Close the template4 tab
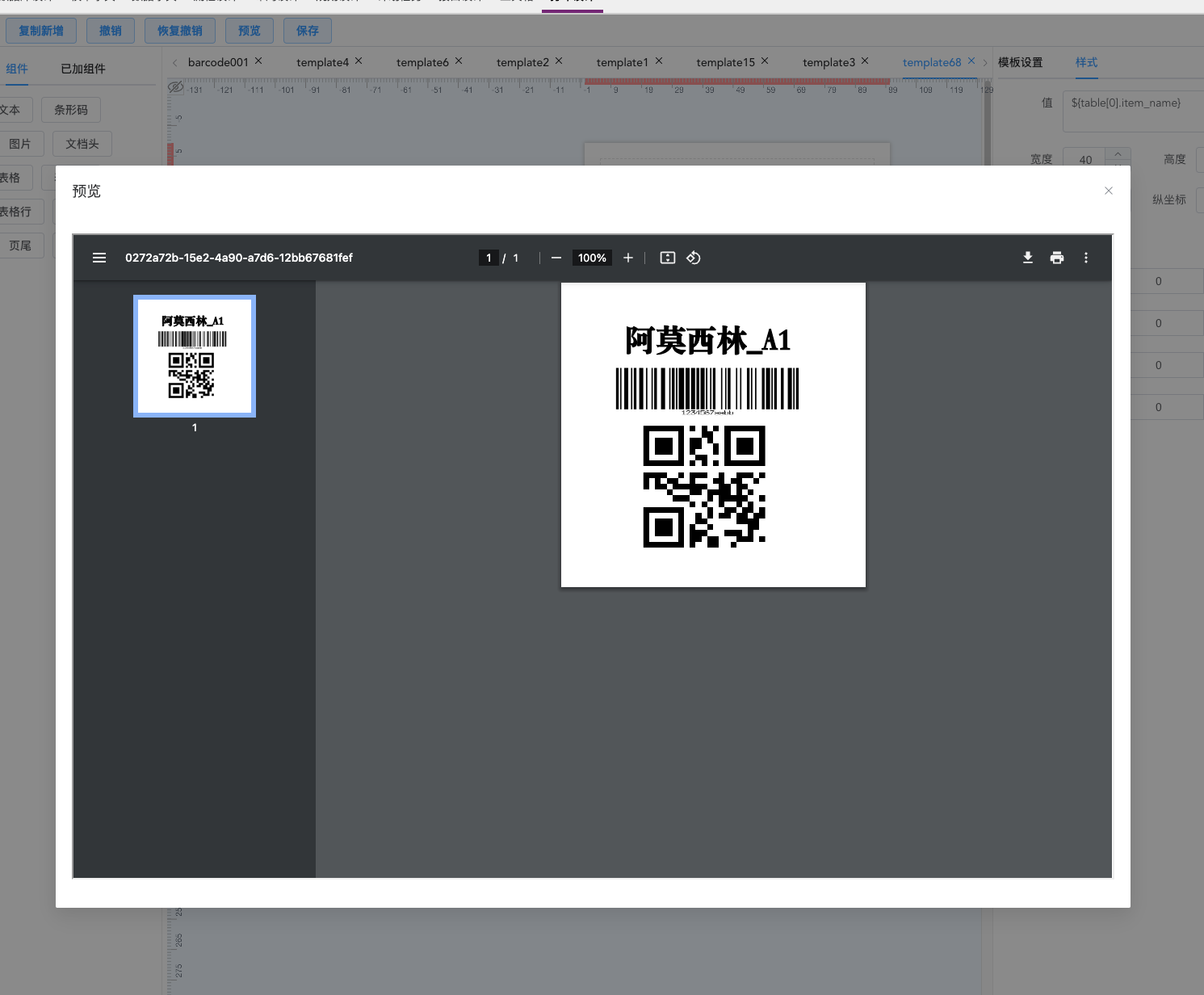Viewport: 1204px width, 995px height. click(x=359, y=61)
